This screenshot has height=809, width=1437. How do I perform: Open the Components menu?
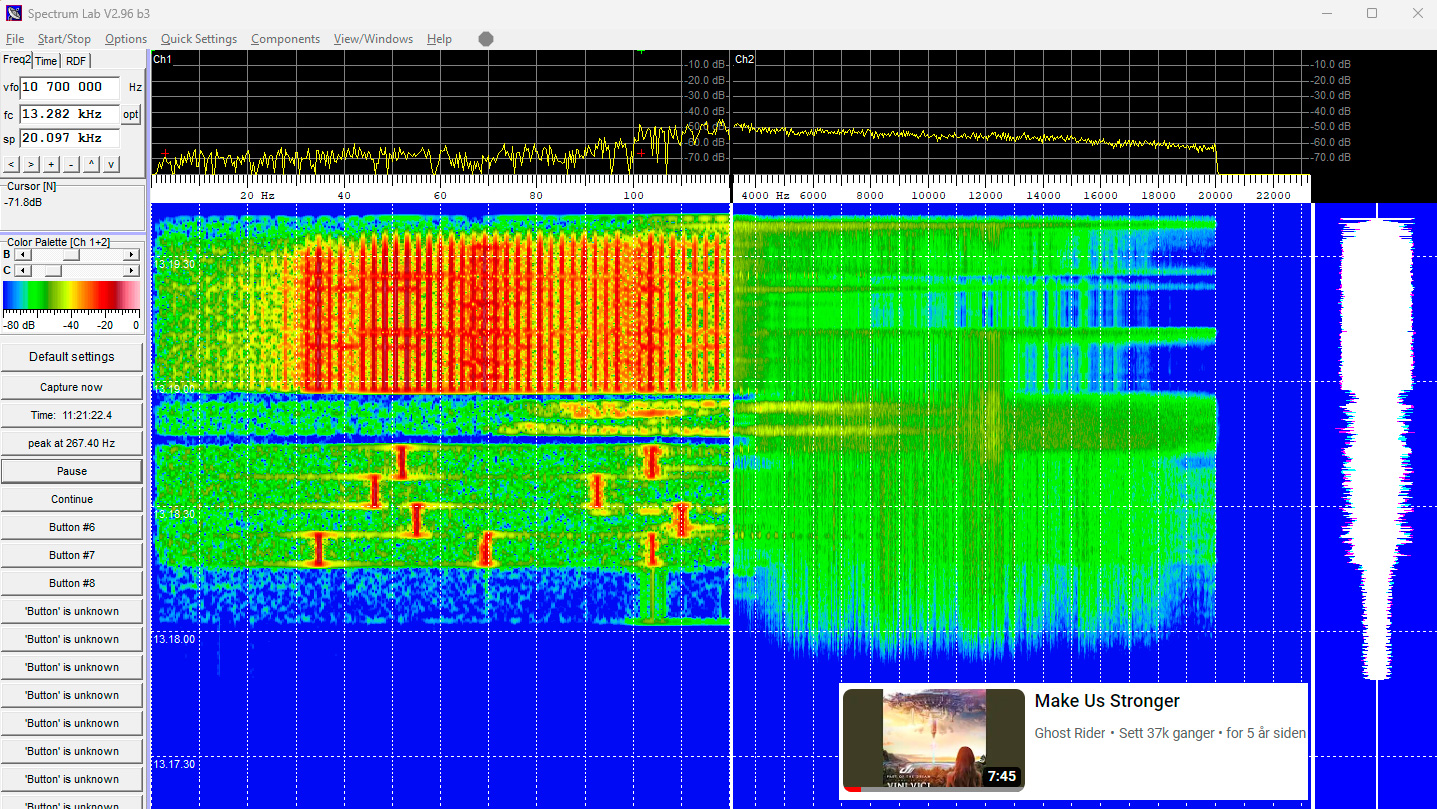point(286,39)
